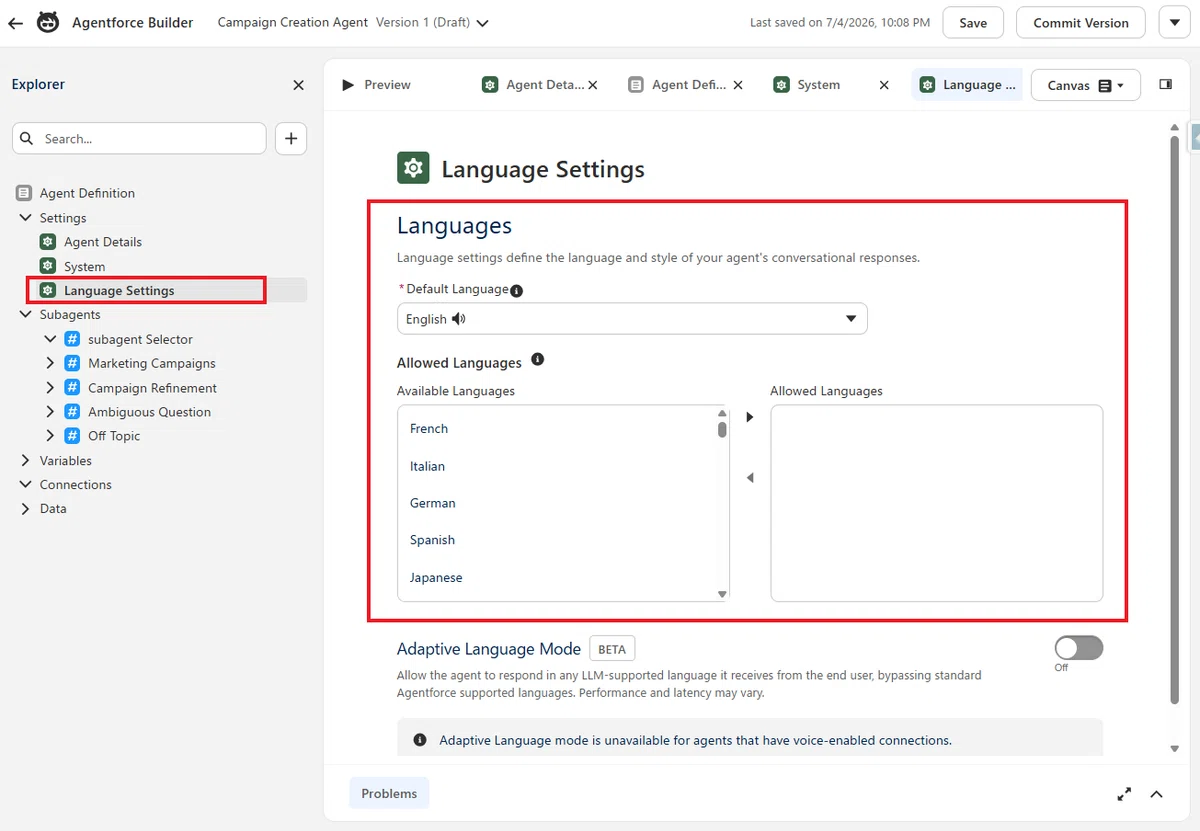
Task: Open the dropdown arrow next to Commit Version
Action: (x=1174, y=22)
